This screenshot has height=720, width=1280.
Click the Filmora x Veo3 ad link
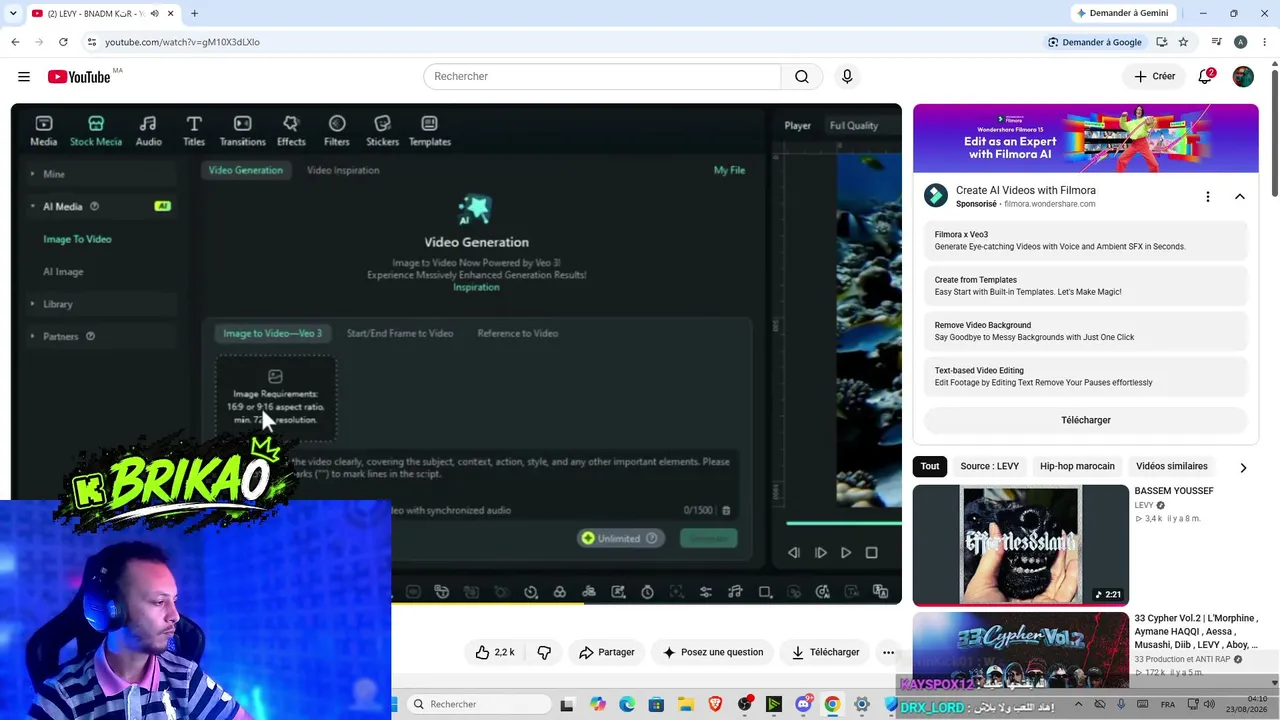1086,241
